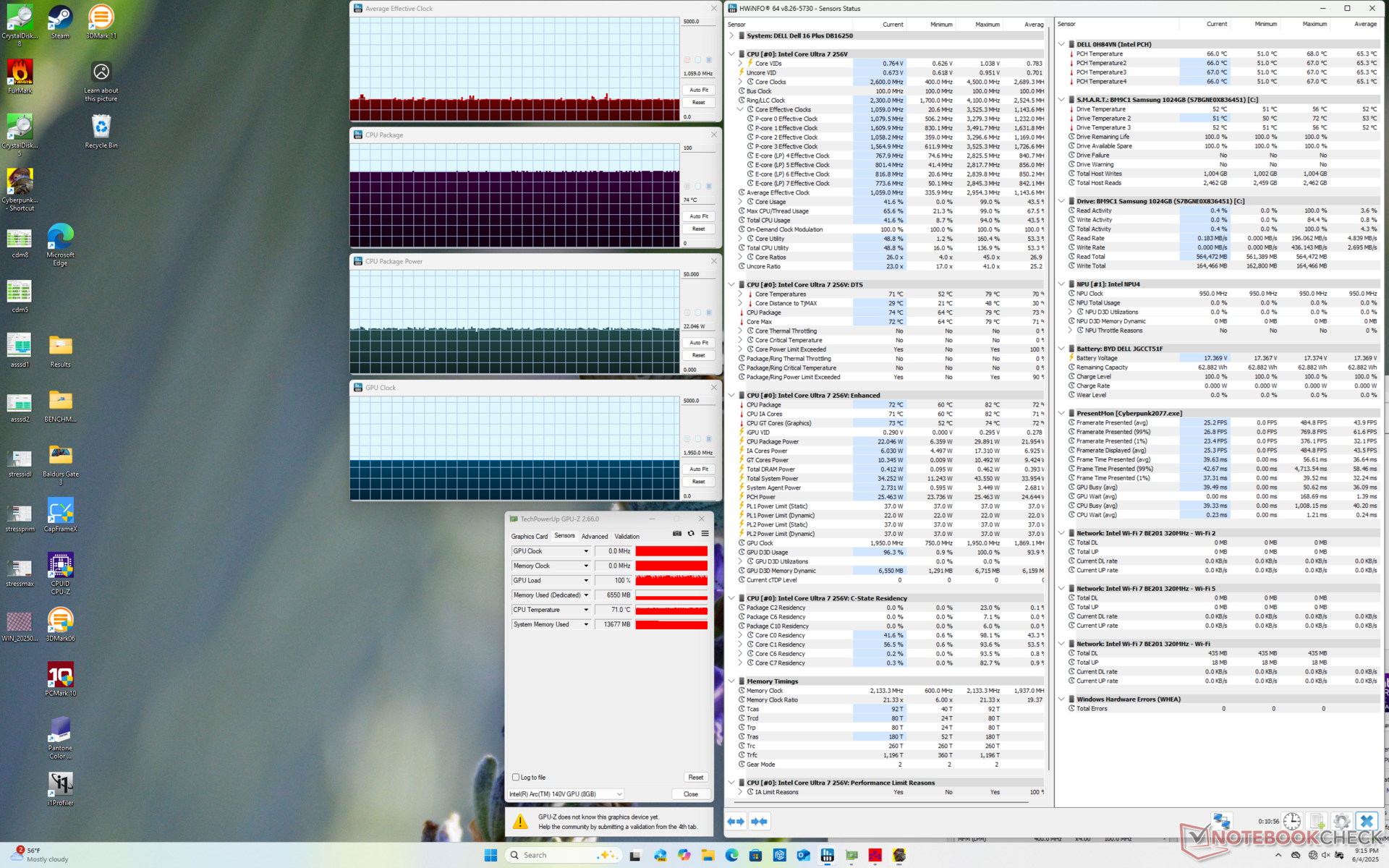The height and width of the screenshot is (868, 1389).
Task: Click the HWiNFO clock reset timer icon
Action: 1292,822
